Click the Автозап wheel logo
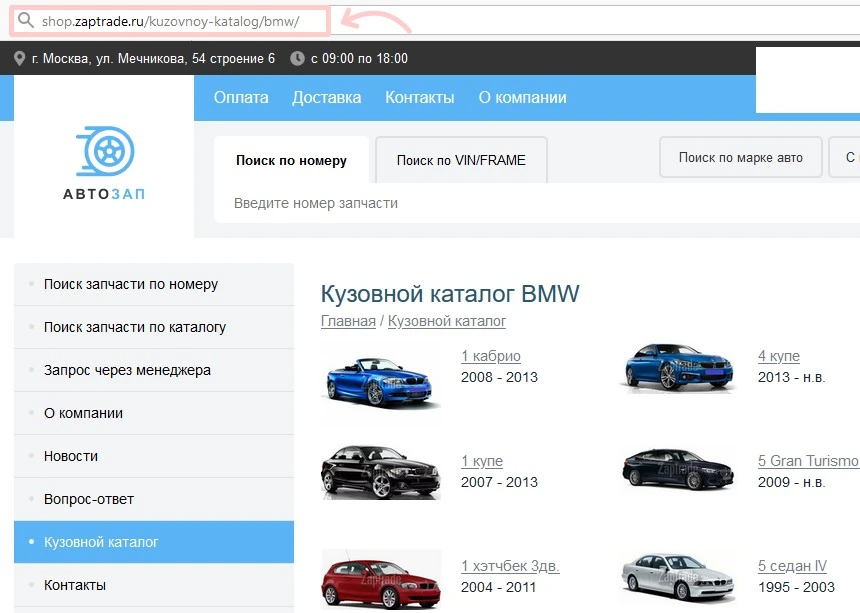 pyautogui.click(x=104, y=164)
